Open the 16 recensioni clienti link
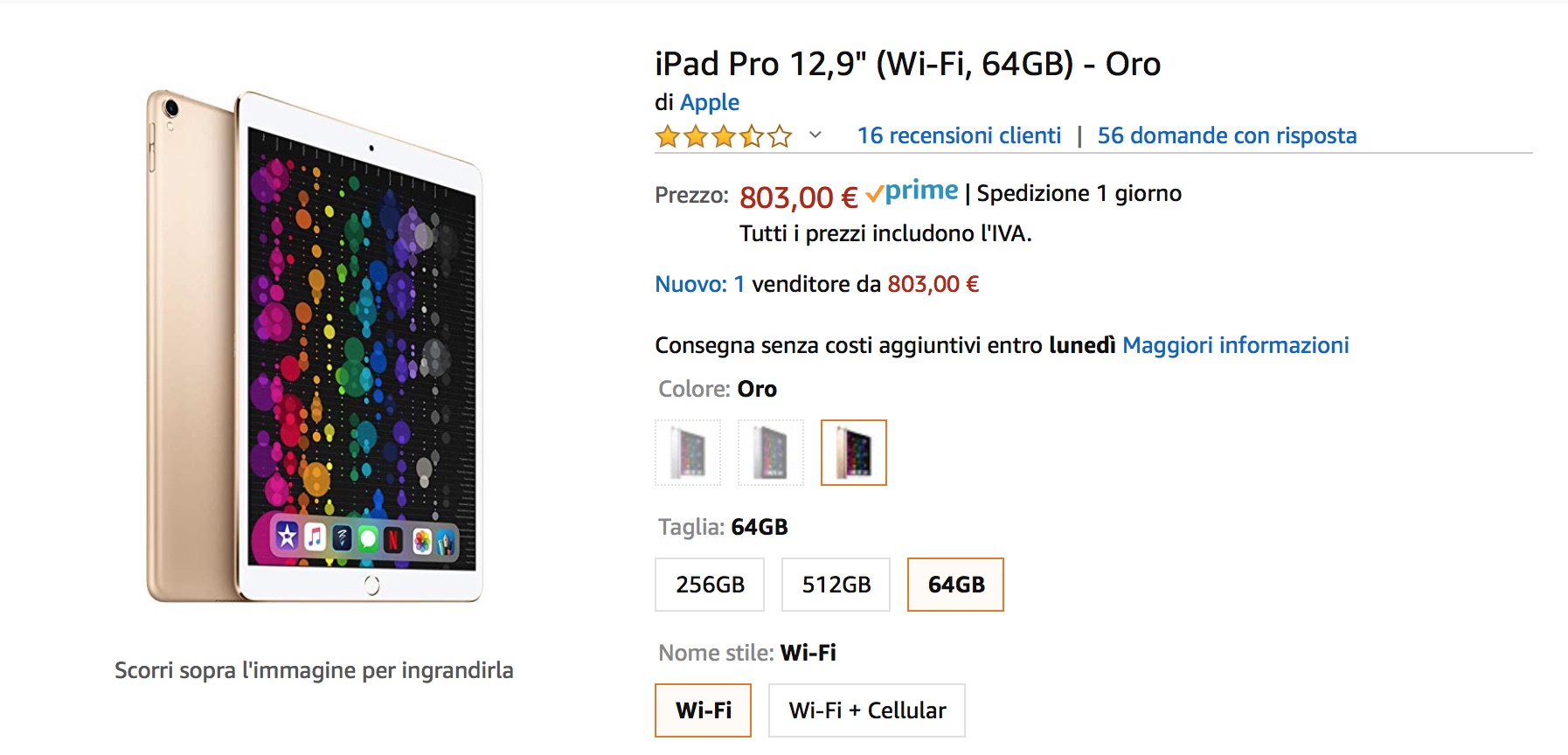The height and width of the screenshot is (755, 1568). (959, 135)
